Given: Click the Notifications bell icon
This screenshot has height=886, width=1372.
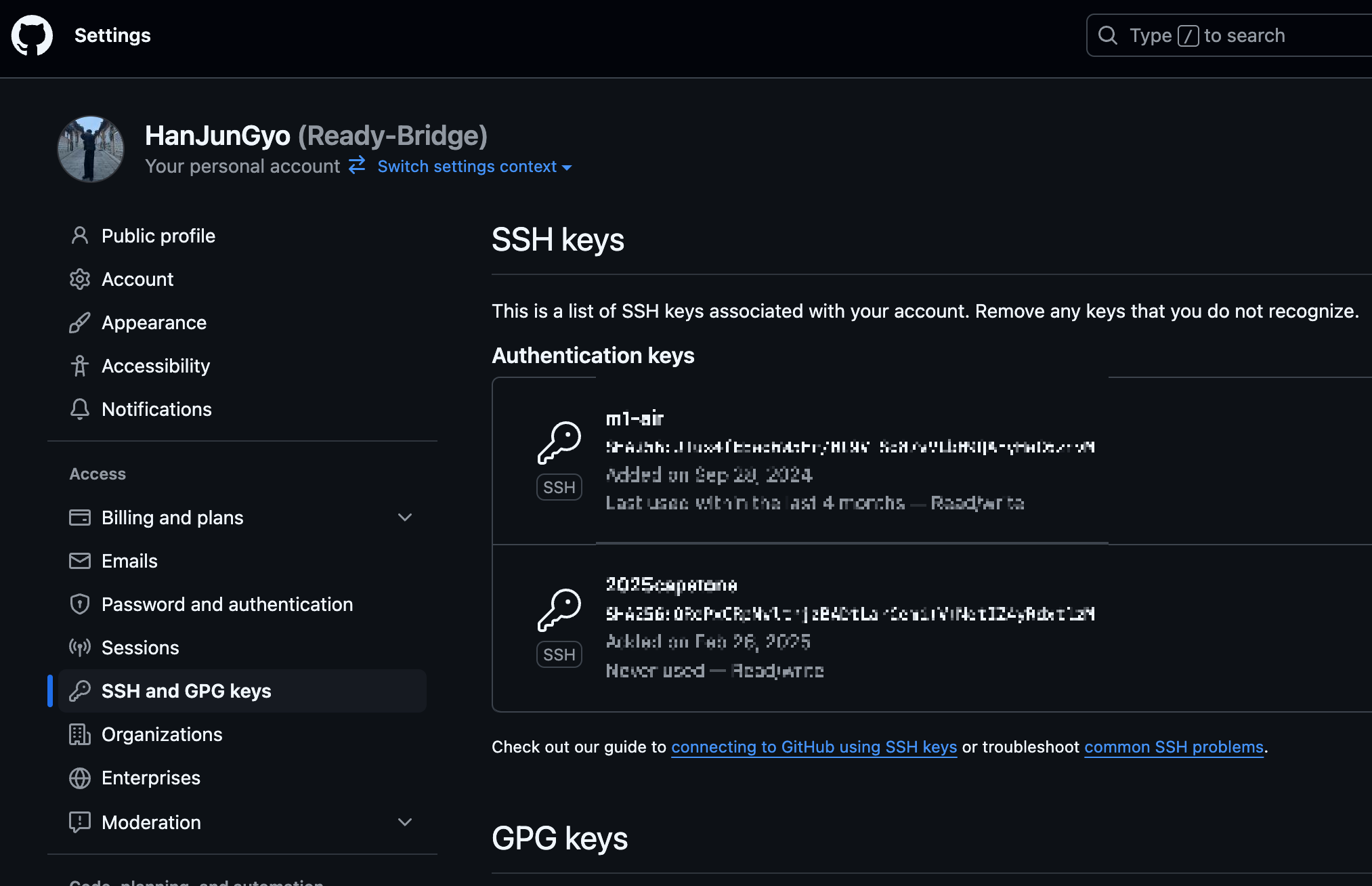Looking at the screenshot, I should 80,409.
